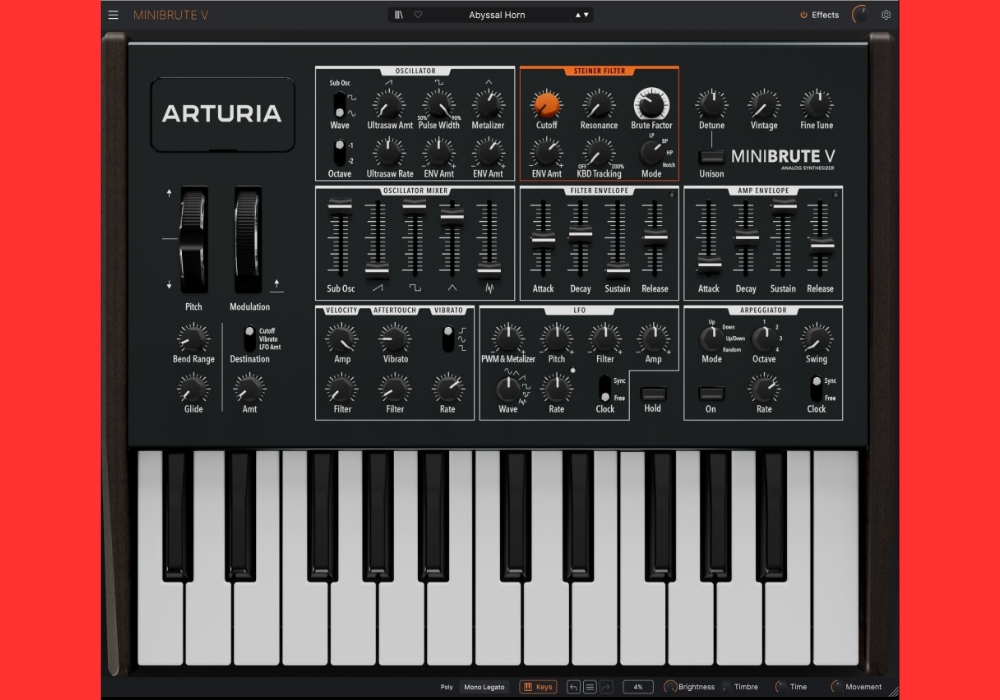Click the leftmost white piano key

tap(160, 623)
